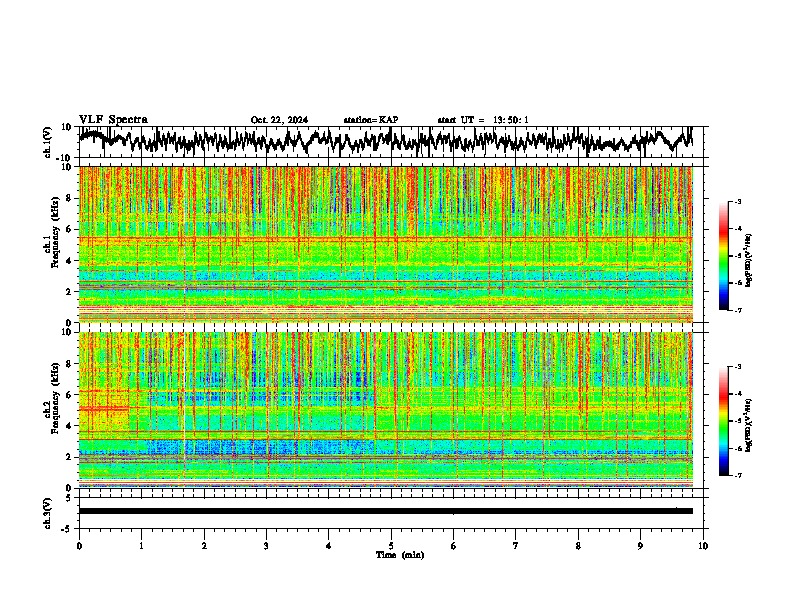
Task: Click the "-3" label on ch.1 color scale
Action: [738, 202]
